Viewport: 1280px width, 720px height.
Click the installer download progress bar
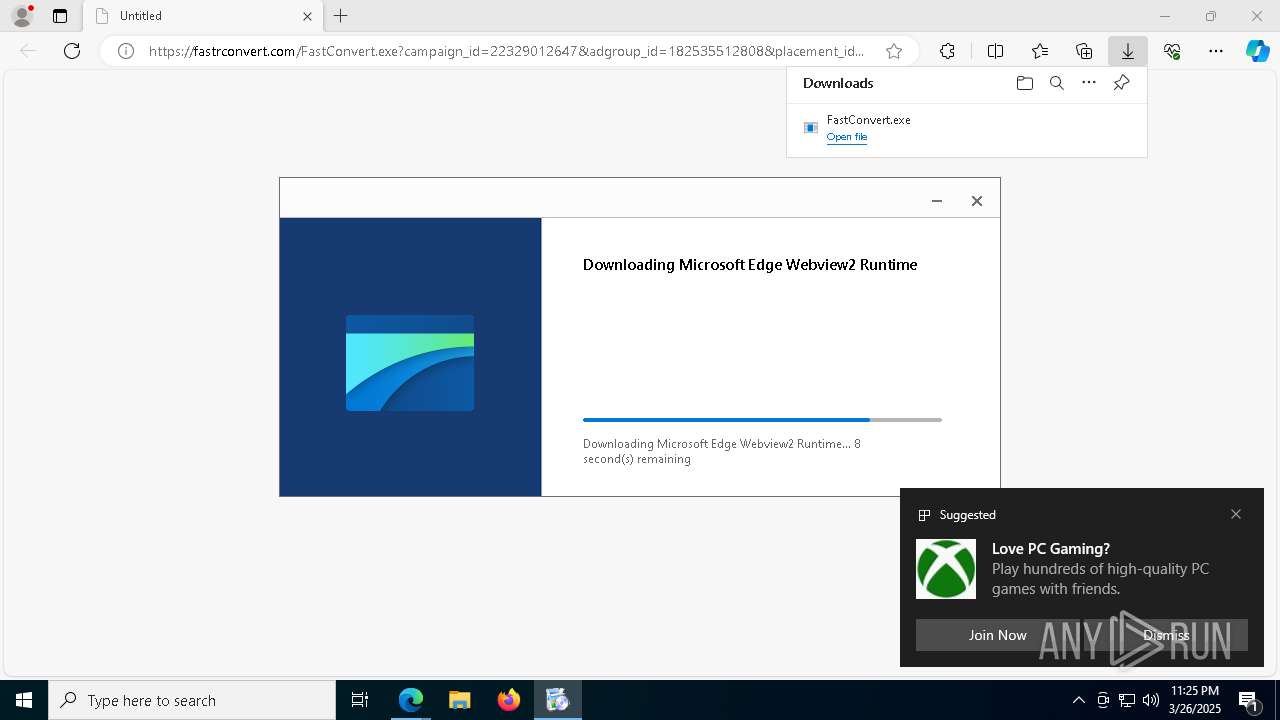coord(762,420)
